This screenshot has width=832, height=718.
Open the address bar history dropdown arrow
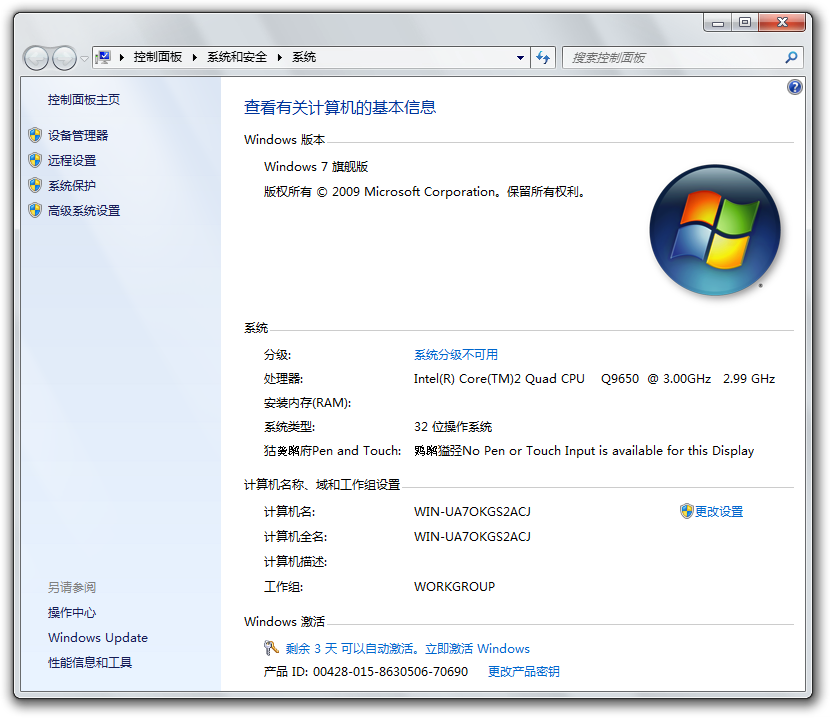(x=521, y=58)
